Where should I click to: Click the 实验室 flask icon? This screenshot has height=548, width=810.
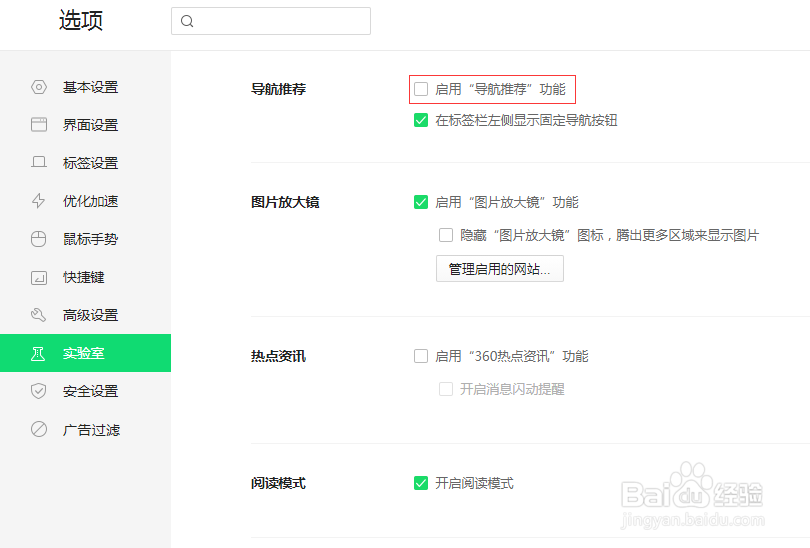38,353
